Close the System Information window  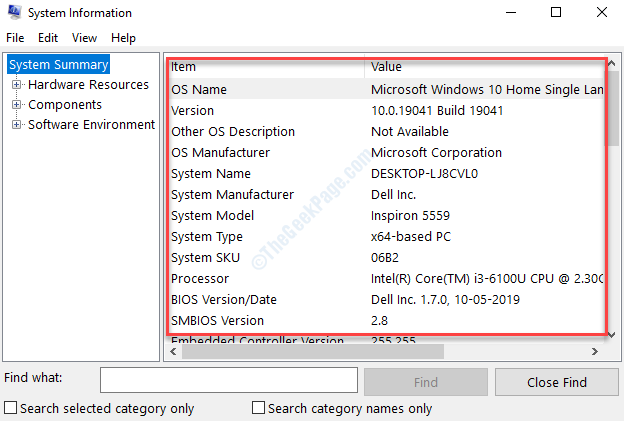tap(602, 12)
